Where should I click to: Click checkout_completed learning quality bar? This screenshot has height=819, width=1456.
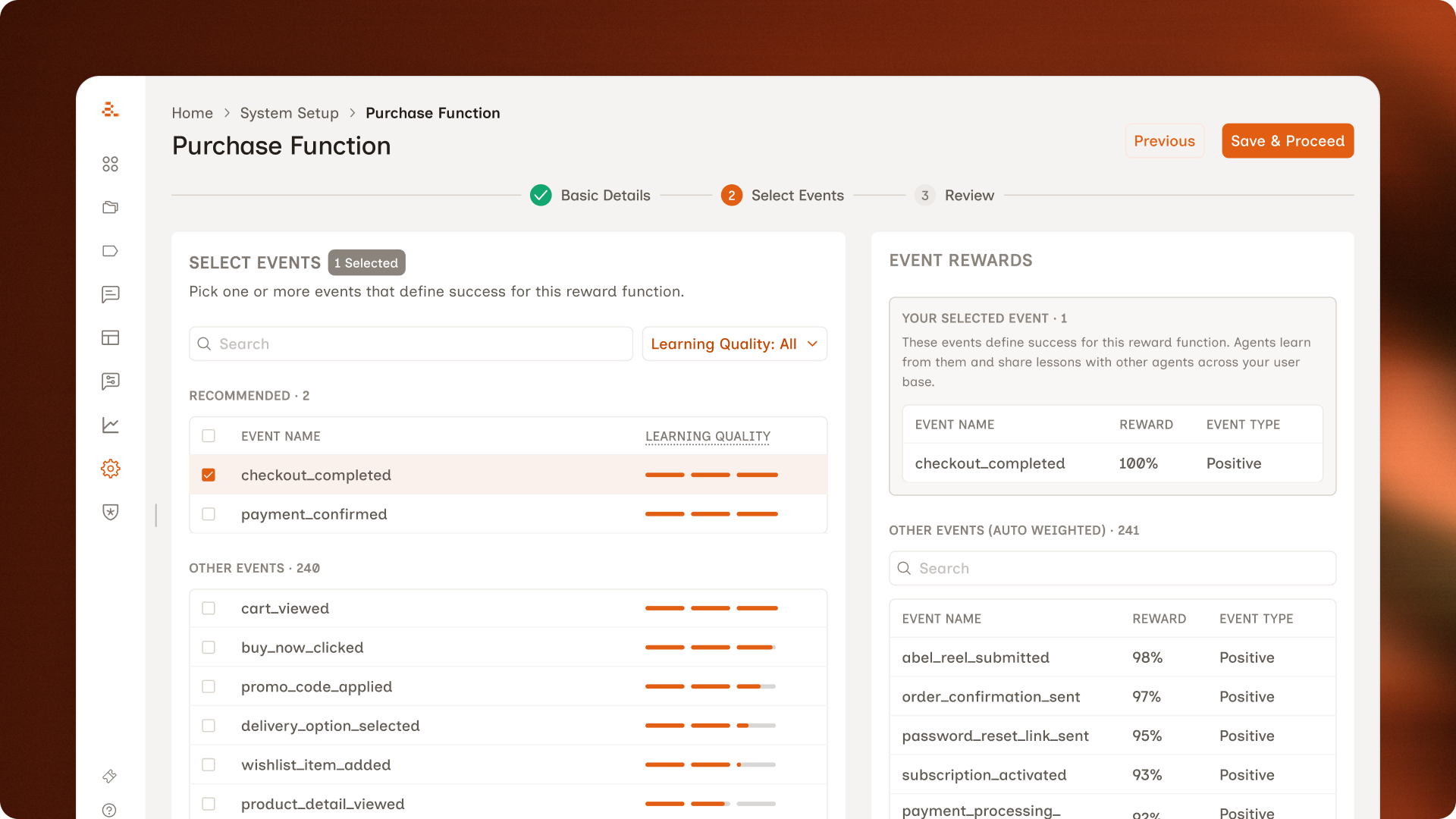coord(711,475)
